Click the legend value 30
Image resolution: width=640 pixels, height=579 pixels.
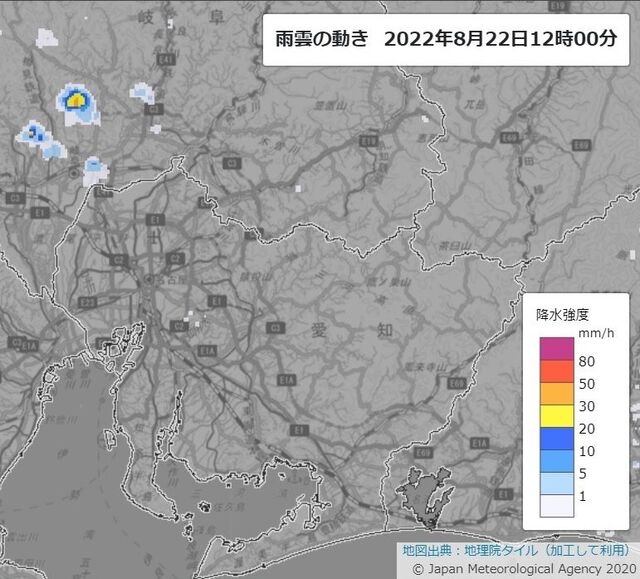pyautogui.click(x=587, y=406)
